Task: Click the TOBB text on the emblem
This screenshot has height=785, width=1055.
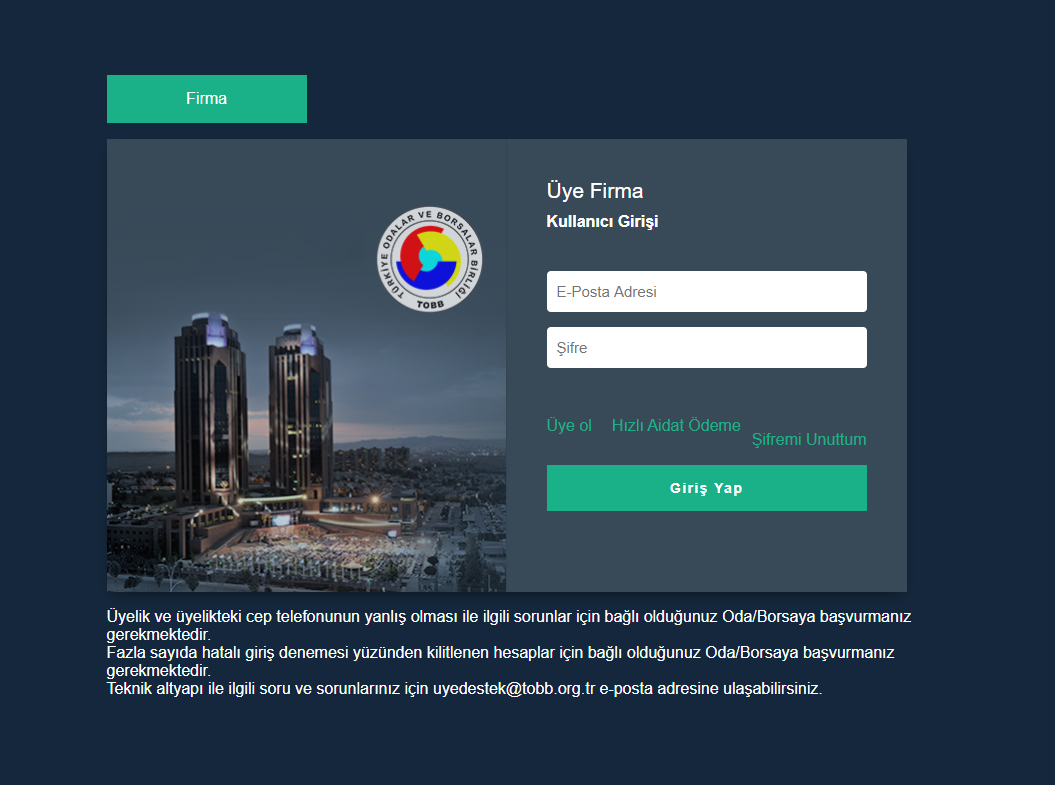Action: 430,305
